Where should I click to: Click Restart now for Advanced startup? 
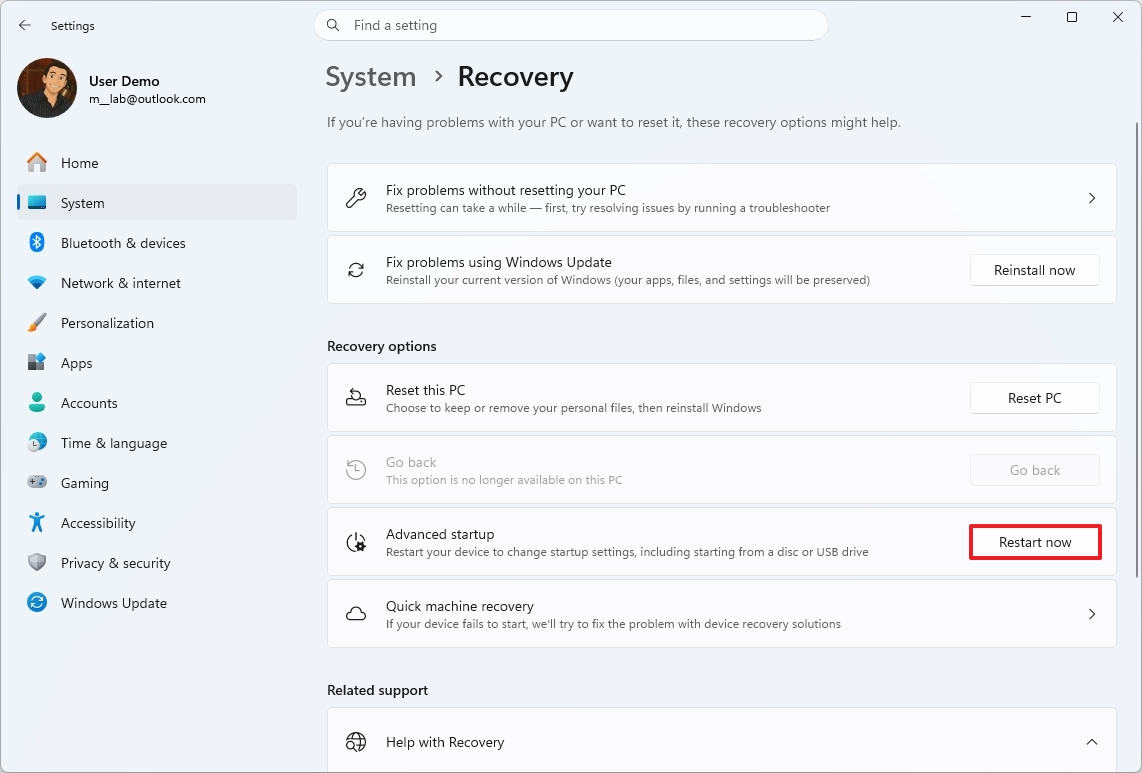(1035, 541)
